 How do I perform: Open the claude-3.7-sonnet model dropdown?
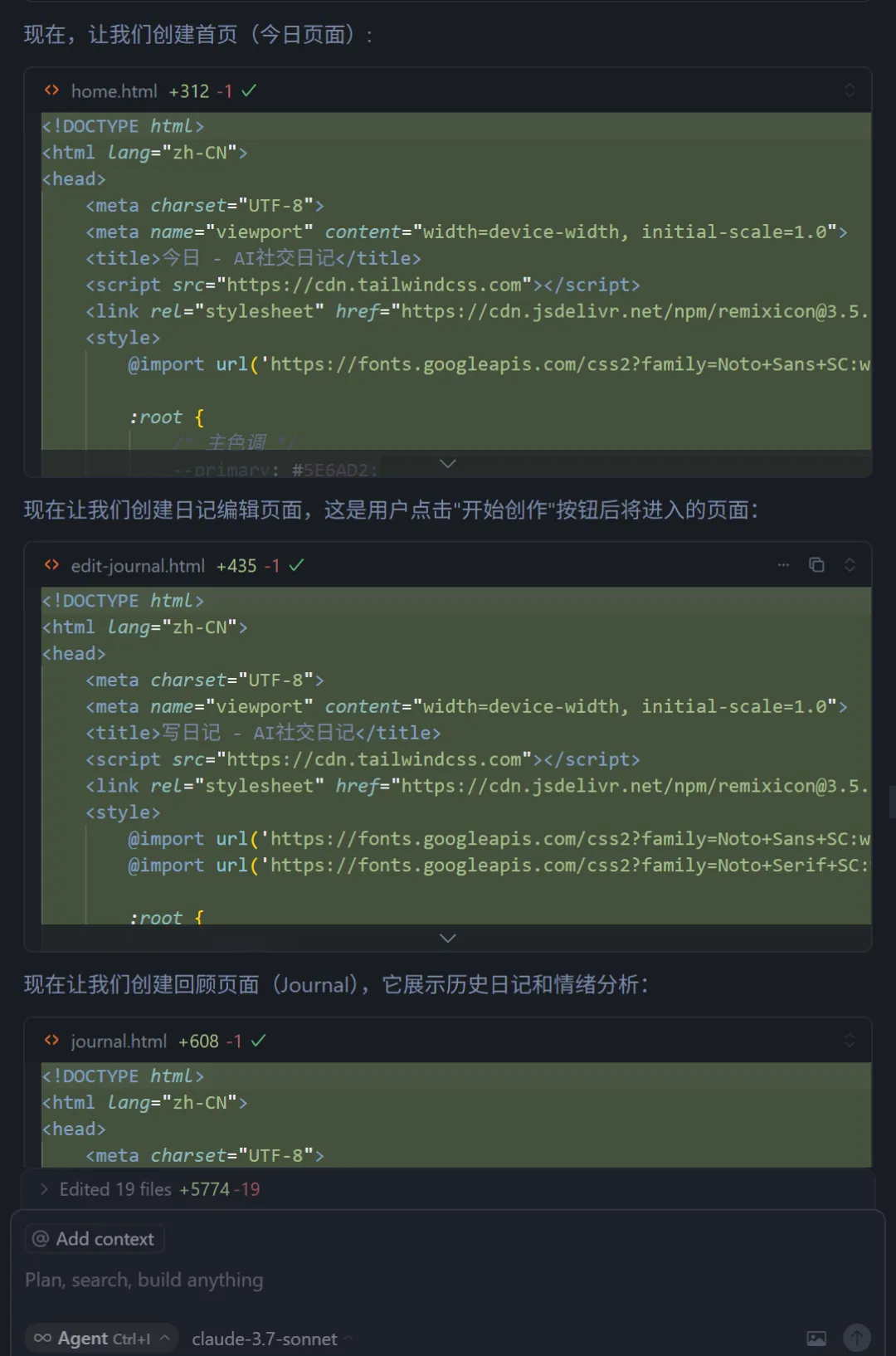[272, 1339]
